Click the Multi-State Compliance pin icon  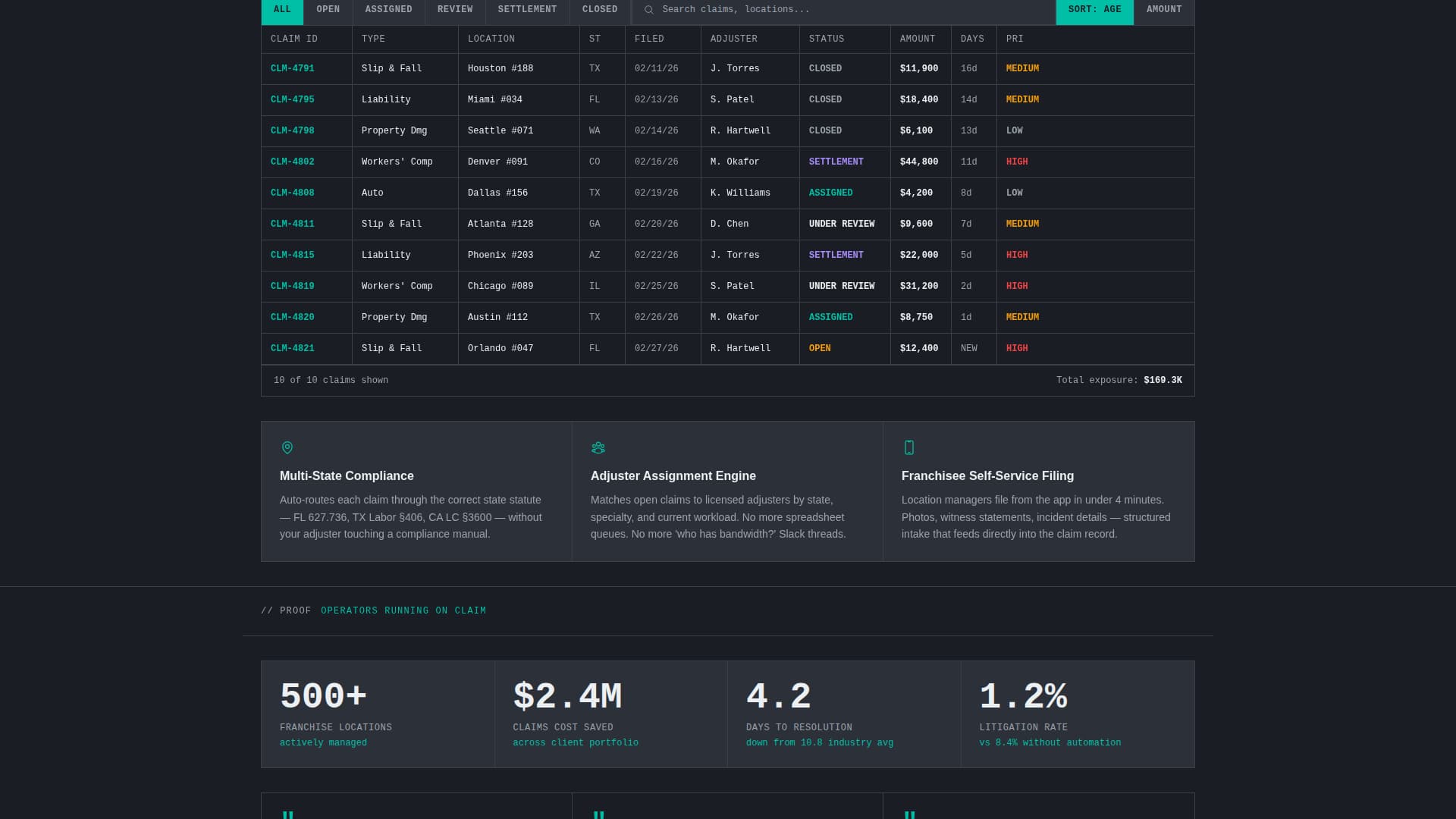pos(287,448)
